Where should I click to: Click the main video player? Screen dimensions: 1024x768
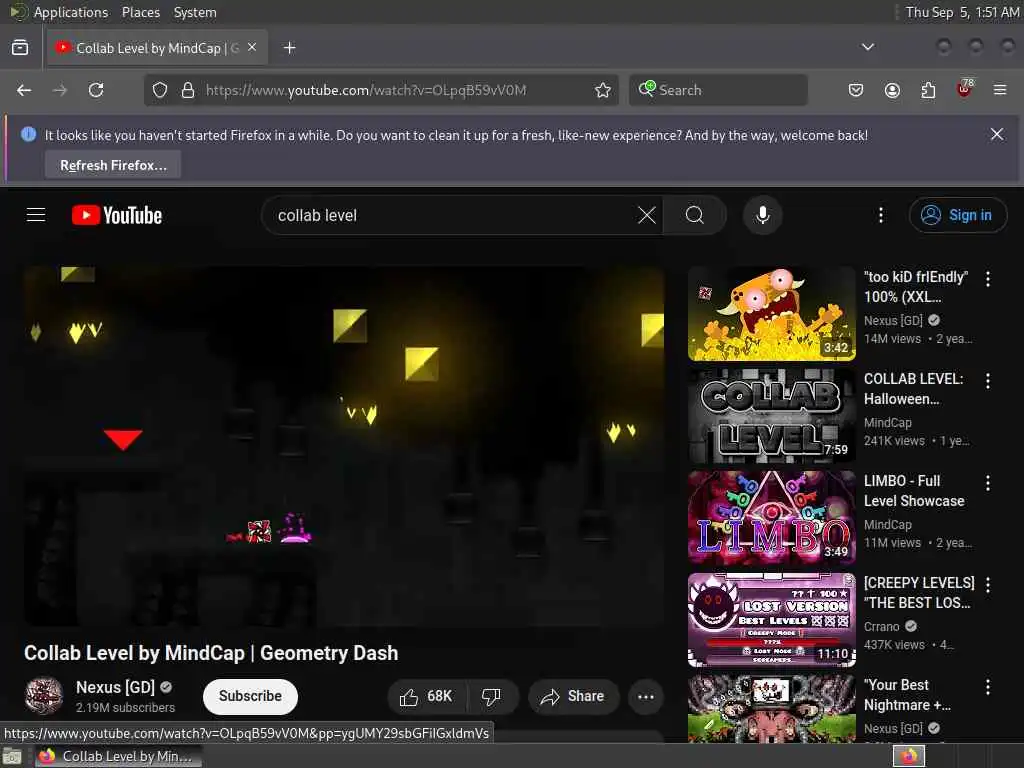tap(344, 445)
